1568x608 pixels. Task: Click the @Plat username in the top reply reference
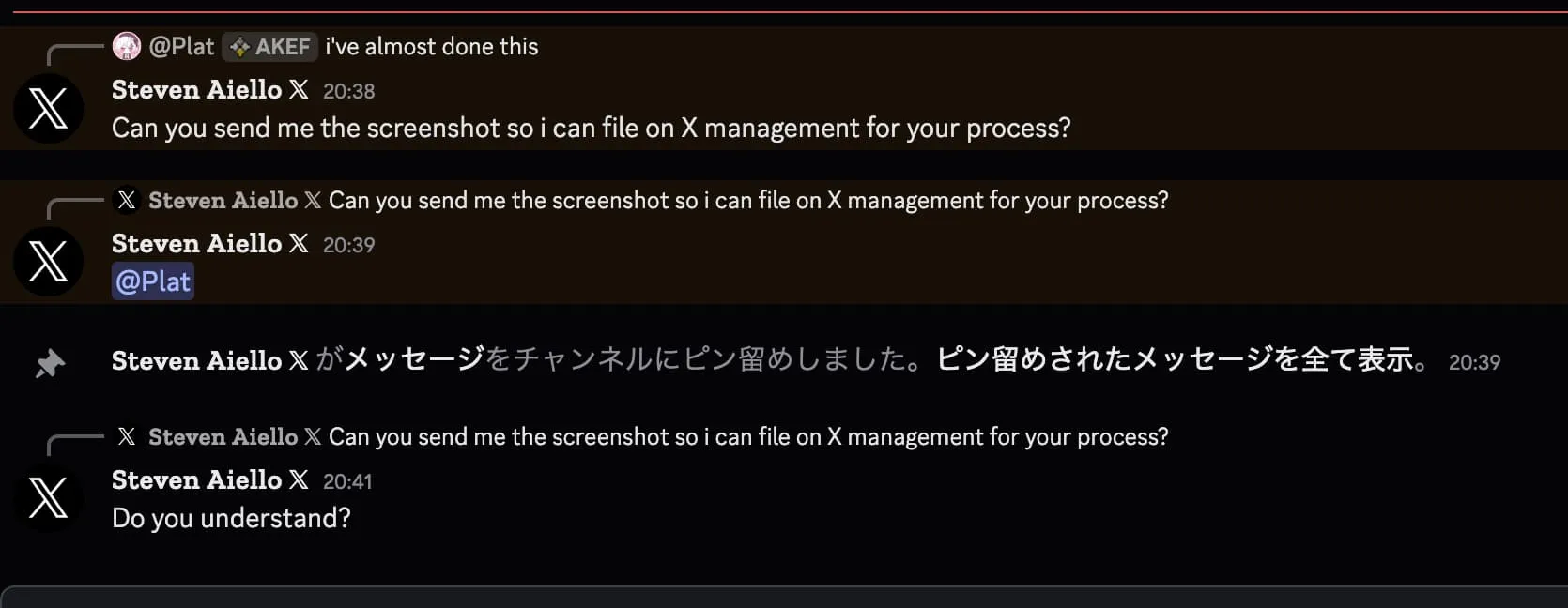181,45
